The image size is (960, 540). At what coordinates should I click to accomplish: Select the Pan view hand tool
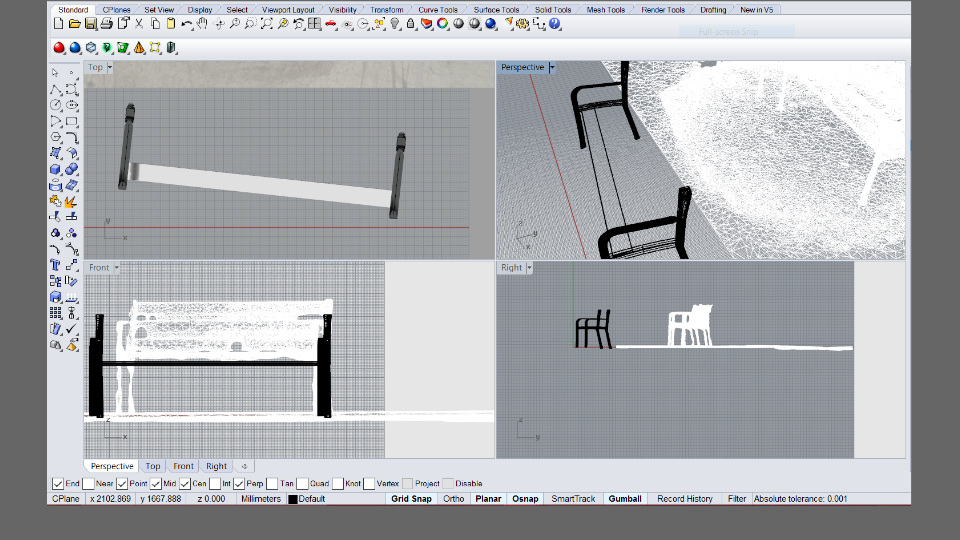click(202, 23)
